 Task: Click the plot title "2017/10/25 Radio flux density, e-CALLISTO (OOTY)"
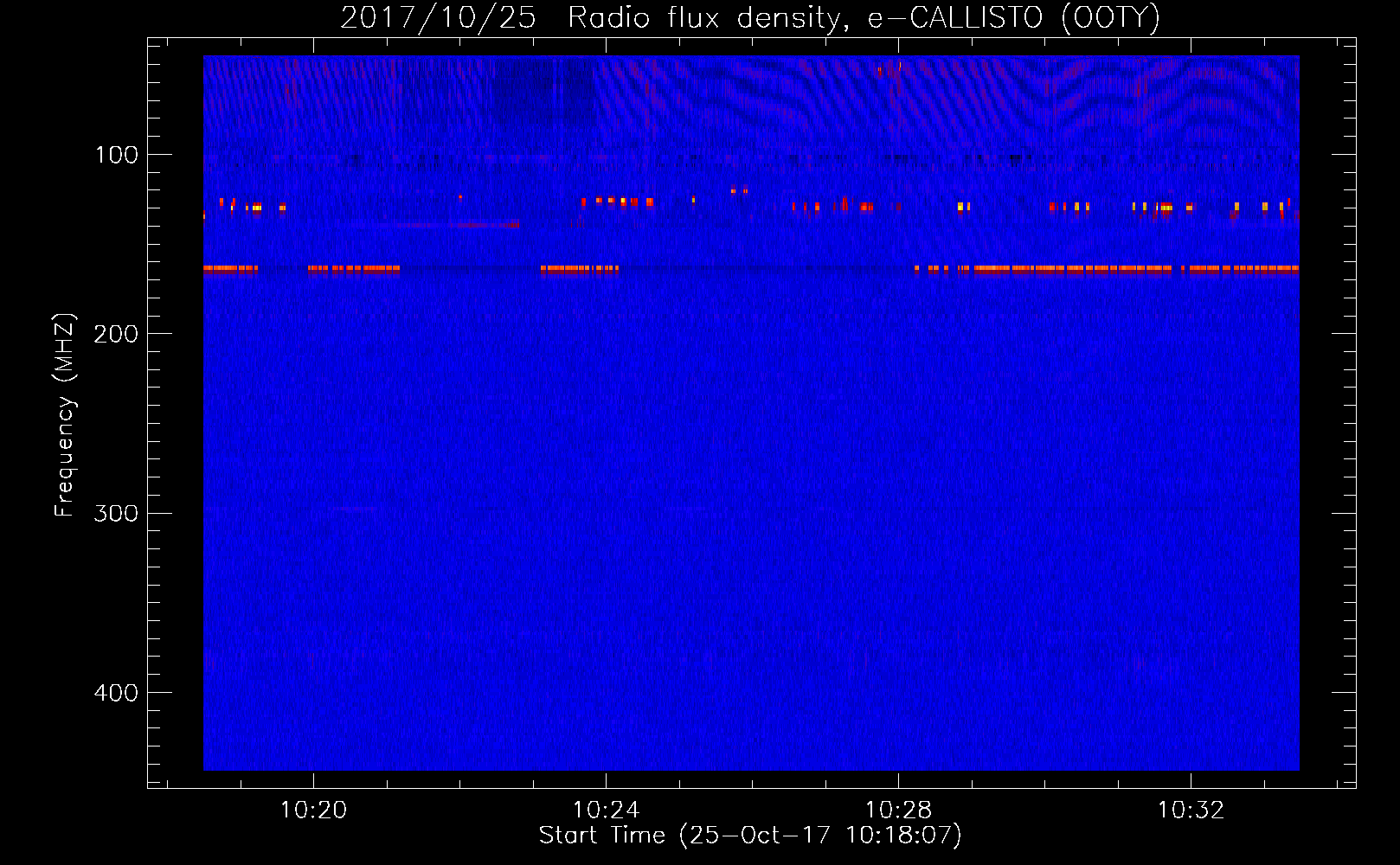click(750, 17)
